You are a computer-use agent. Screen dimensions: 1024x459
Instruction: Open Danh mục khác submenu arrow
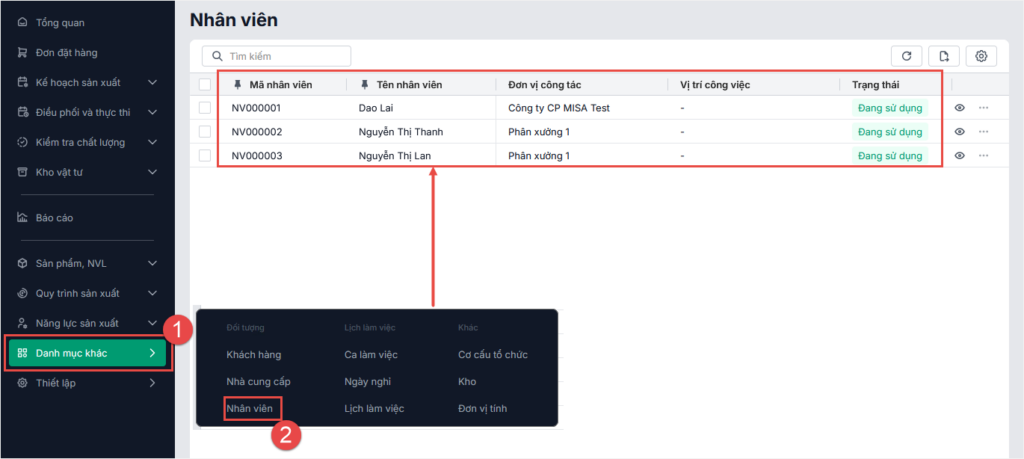pyautogui.click(x=152, y=353)
